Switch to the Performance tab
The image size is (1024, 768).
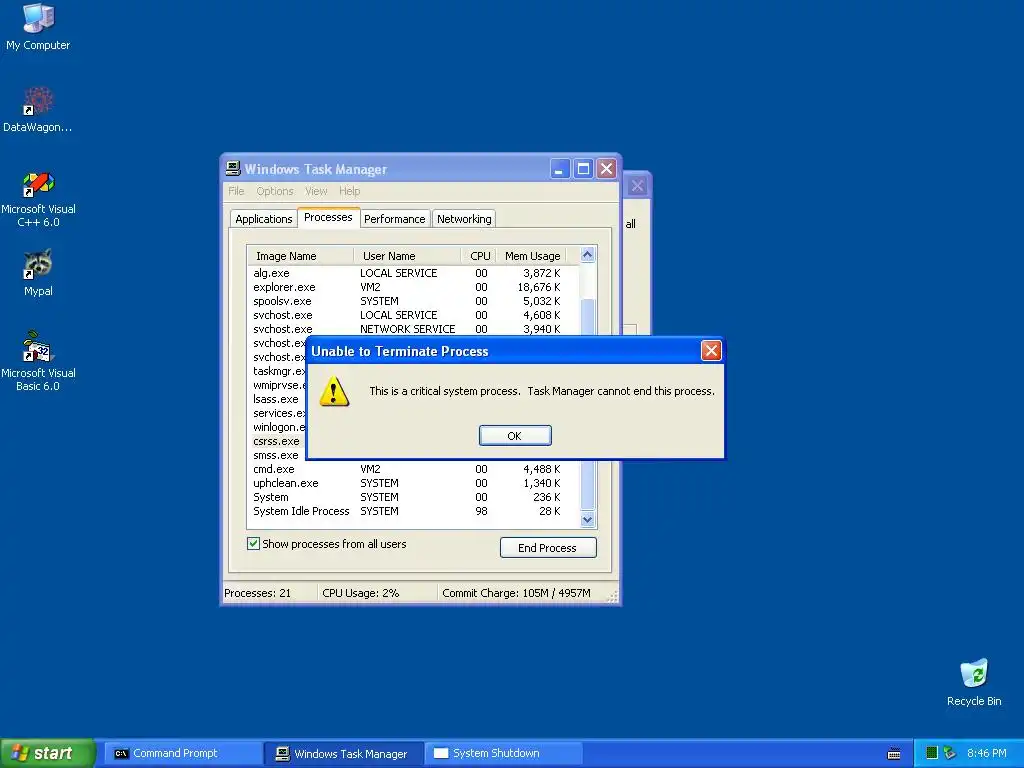coord(394,219)
